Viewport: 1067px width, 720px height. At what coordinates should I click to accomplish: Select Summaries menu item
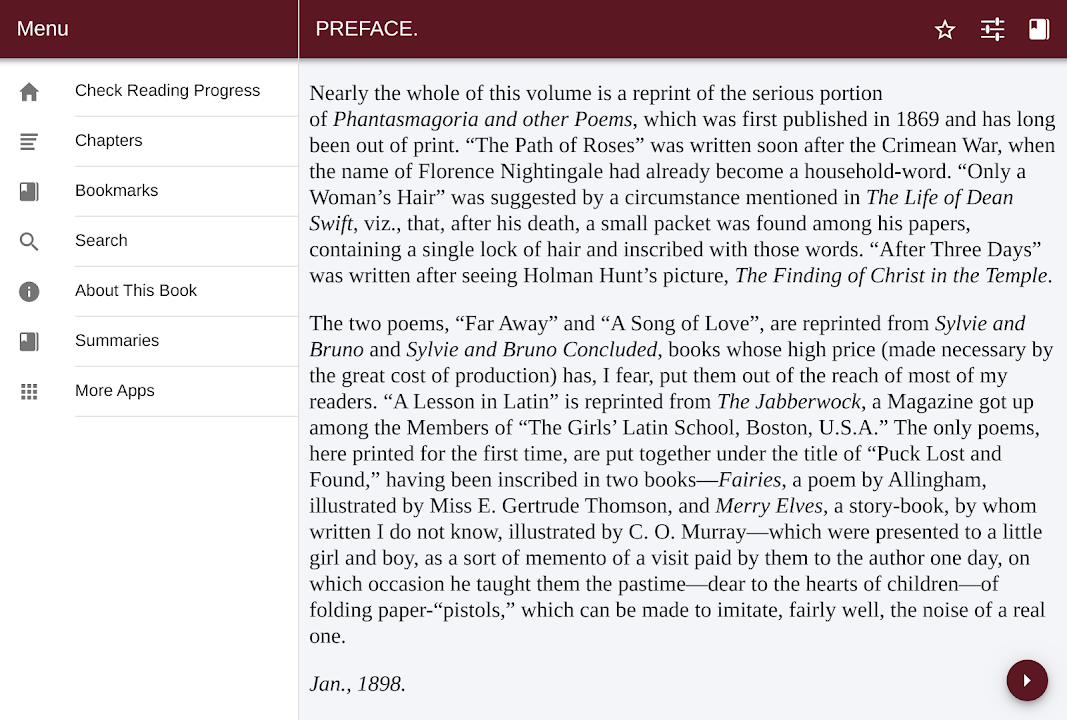[x=117, y=341]
